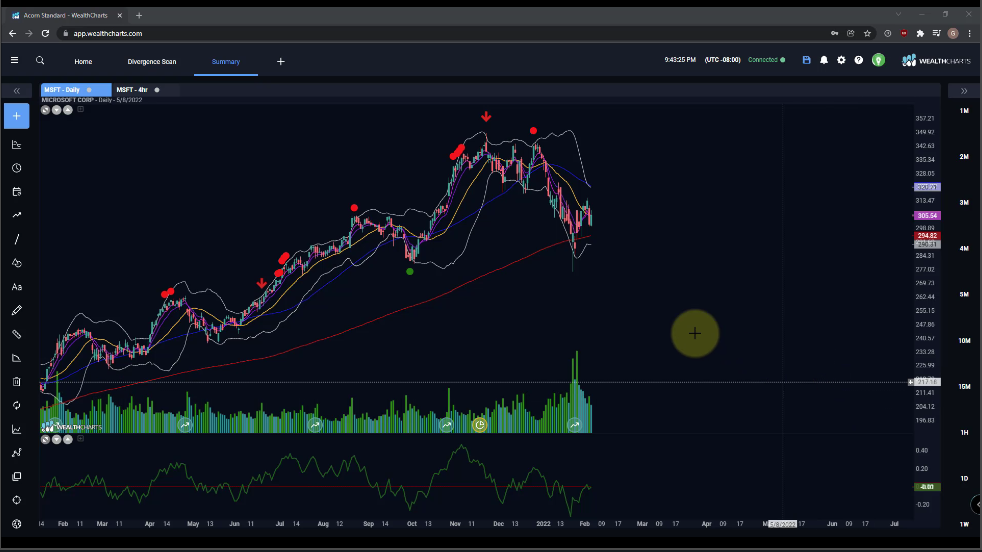The height and width of the screenshot is (552, 982).
Task: Choose the 2M option in right panel
Action: coord(964,157)
